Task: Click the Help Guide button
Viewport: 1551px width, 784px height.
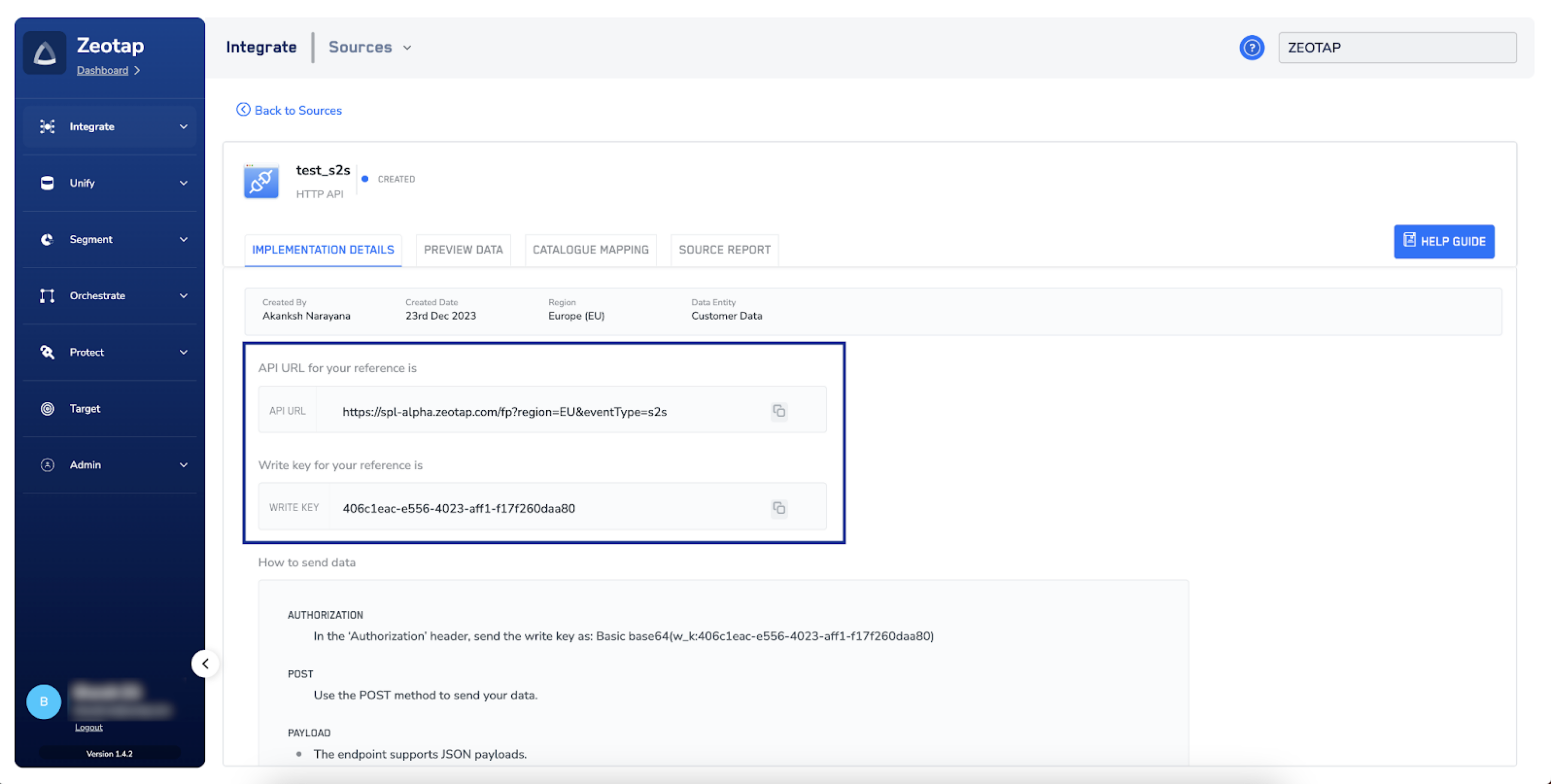Action: coord(1443,241)
